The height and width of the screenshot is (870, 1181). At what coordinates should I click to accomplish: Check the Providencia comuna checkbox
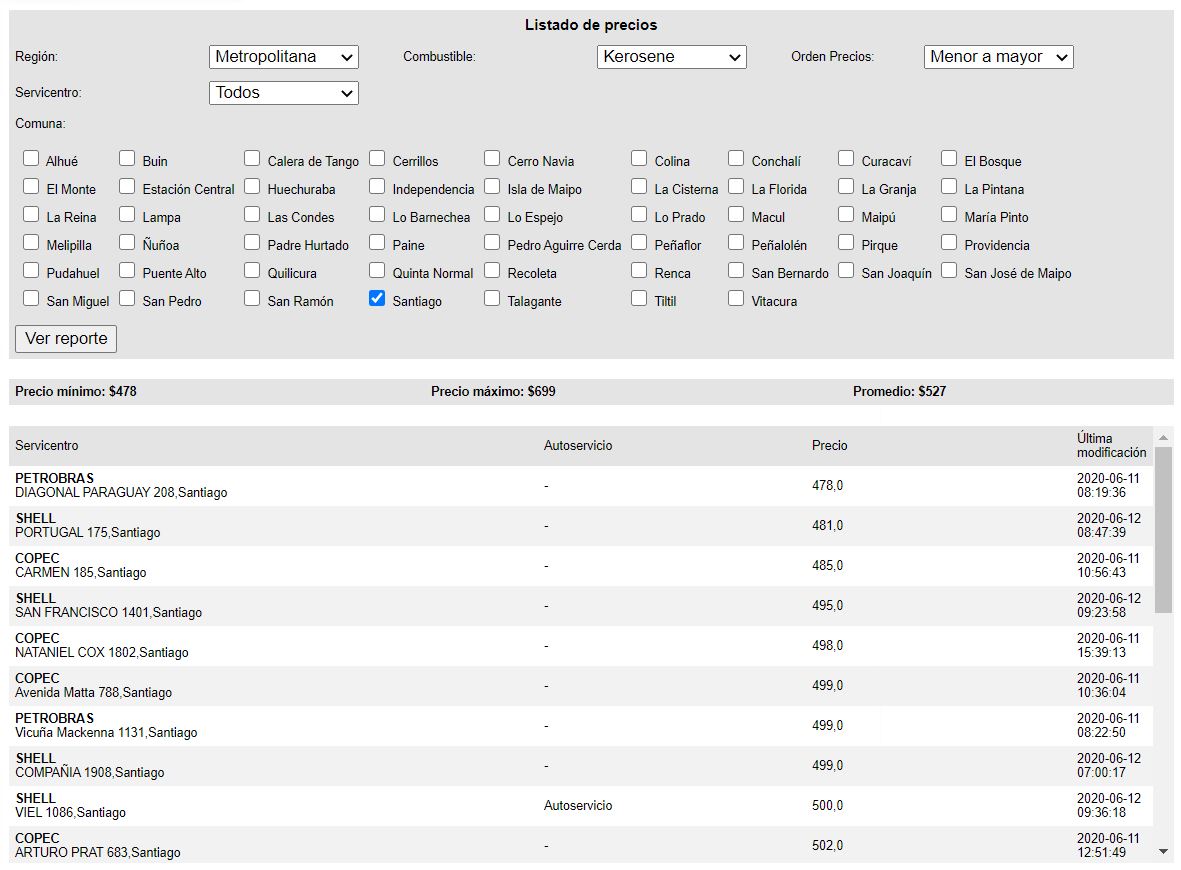click(x=949, y=242)
